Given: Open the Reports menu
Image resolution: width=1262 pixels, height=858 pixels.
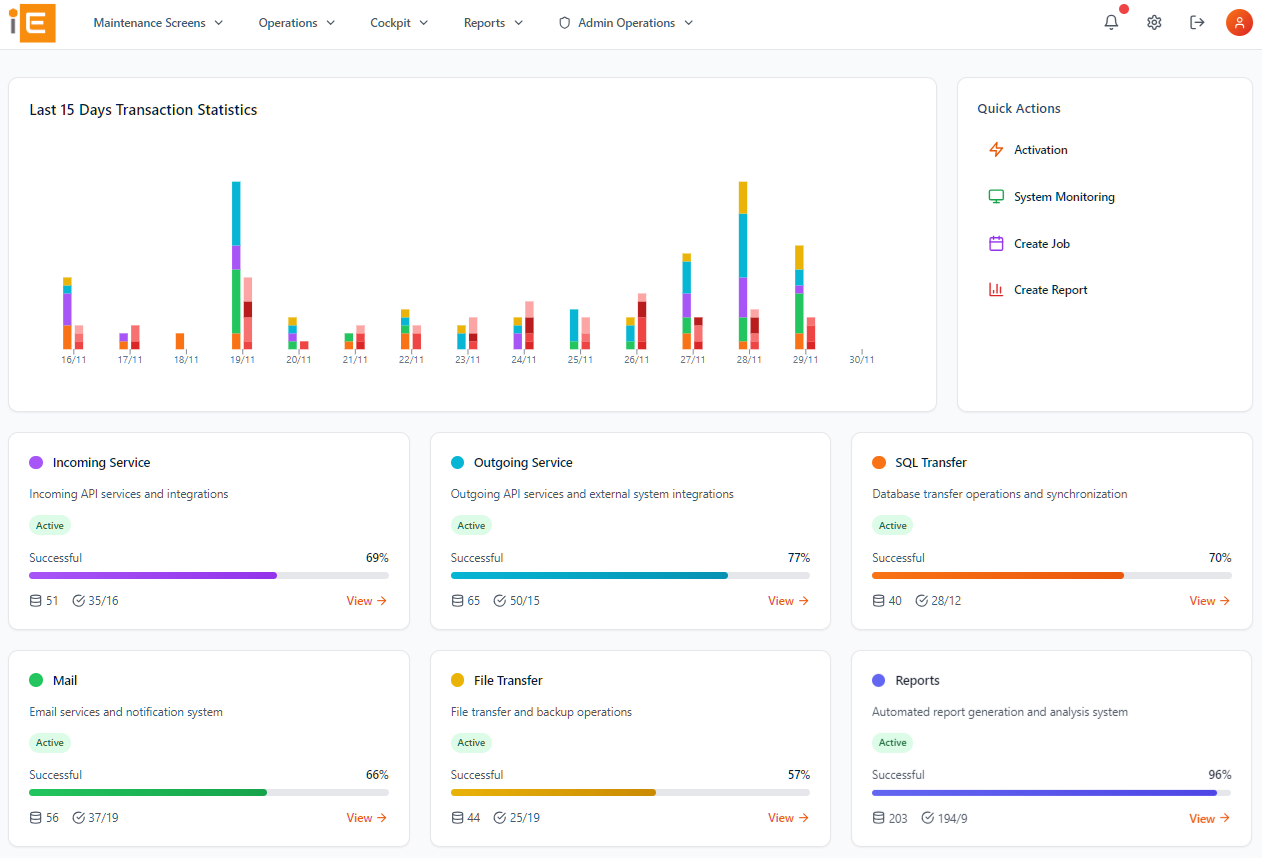Looking at the screenshot, I should [x=492, y=22].
